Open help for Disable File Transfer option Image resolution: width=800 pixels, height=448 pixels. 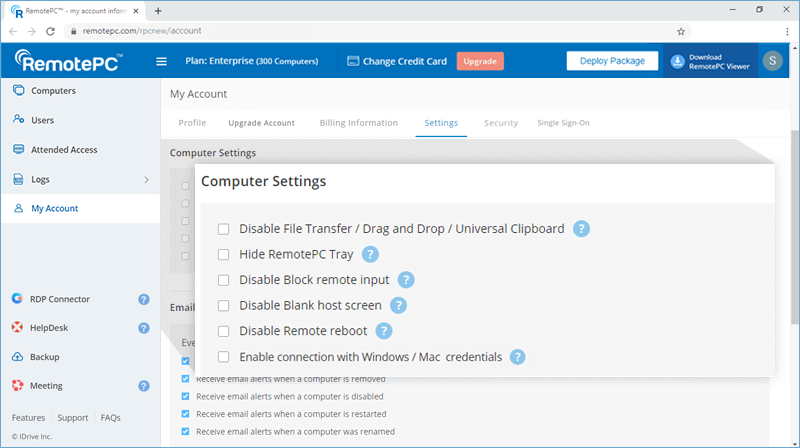pos(581,229)
